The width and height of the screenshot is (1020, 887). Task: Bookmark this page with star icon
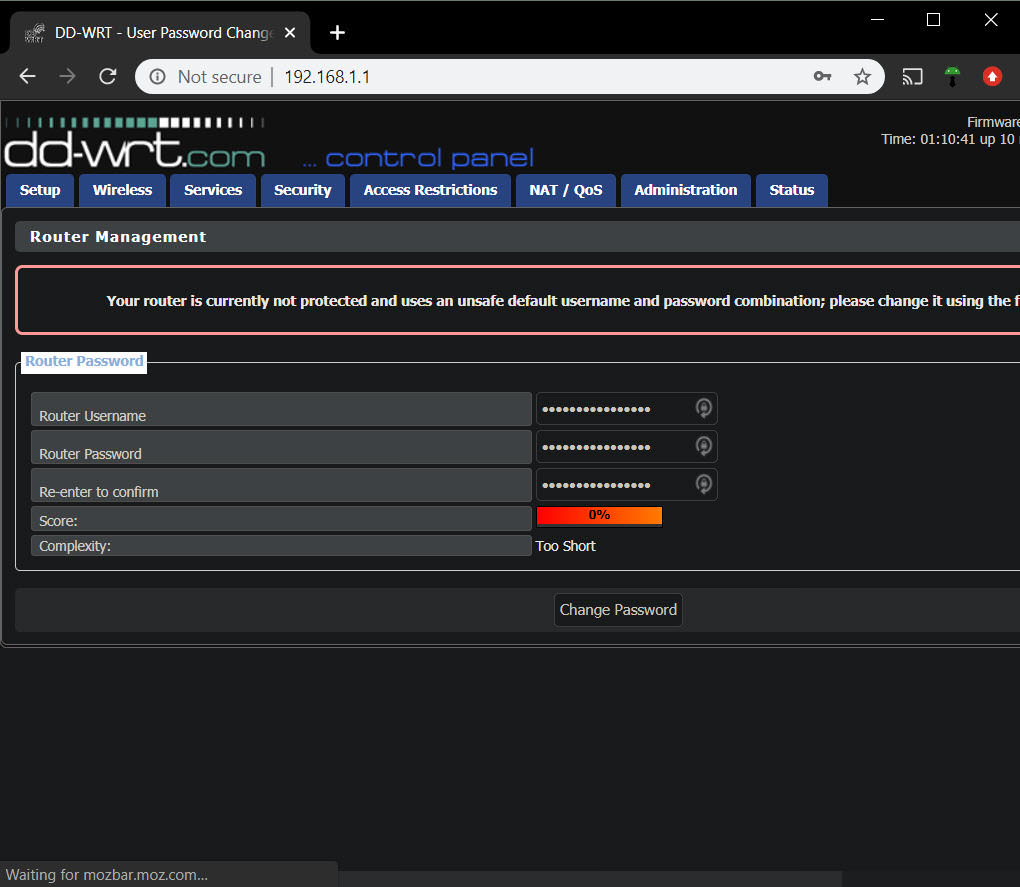[862, 77]
